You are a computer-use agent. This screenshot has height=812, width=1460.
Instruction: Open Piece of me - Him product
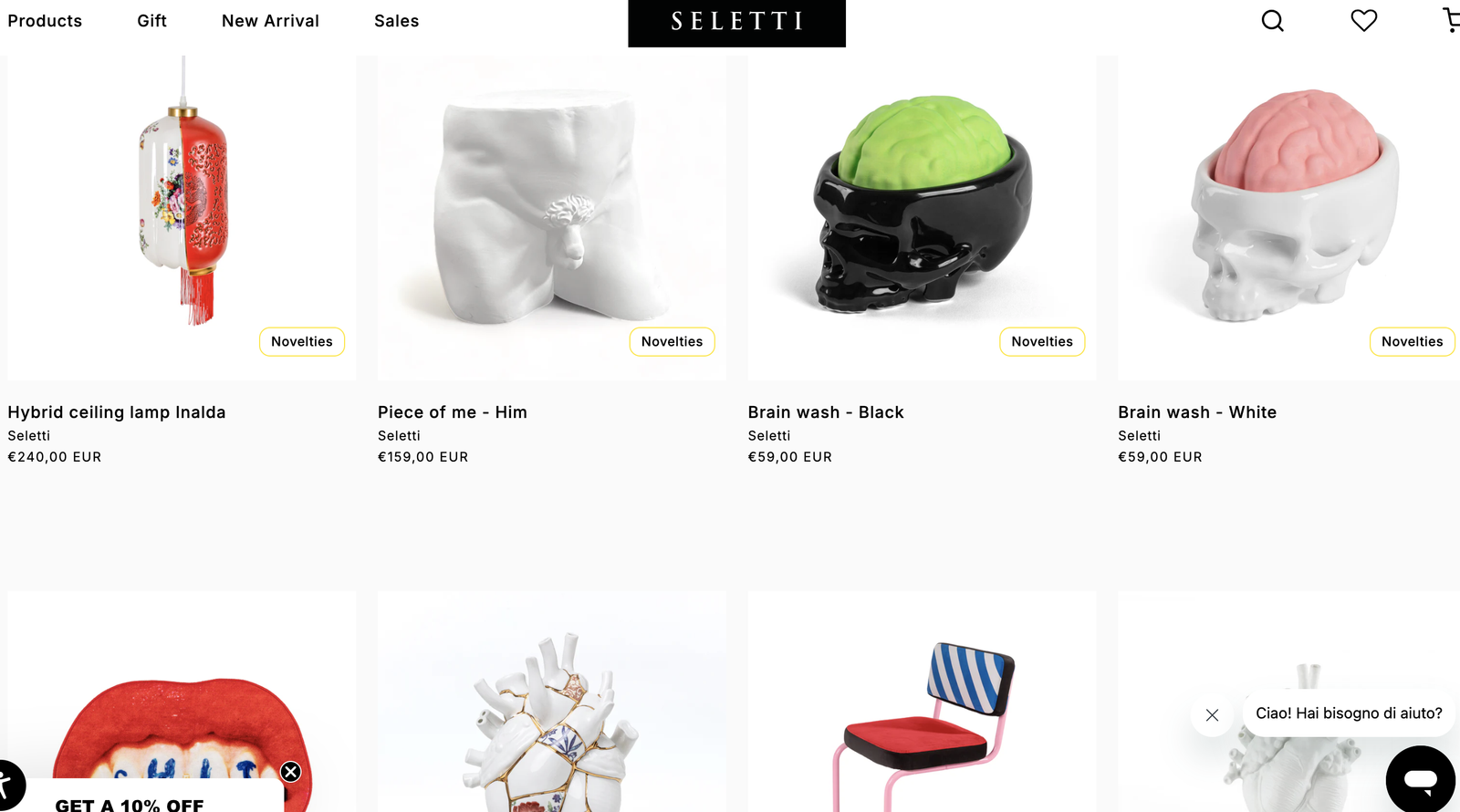click(453, 412)
